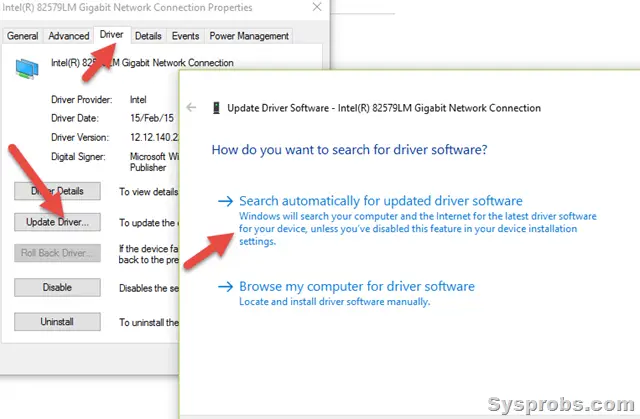This screenshot has height=419, width=640.
Task: Click the back arrow in Update Driver Software
Action: click(191, 108)
